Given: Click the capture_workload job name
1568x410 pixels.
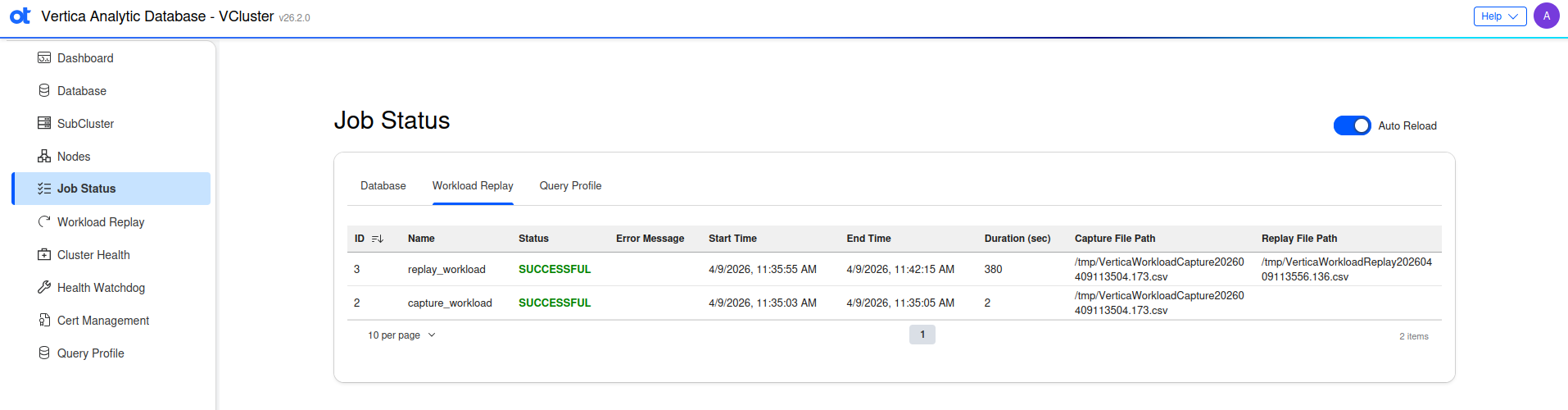Looking at the screenshot, I should pos(450,303).
